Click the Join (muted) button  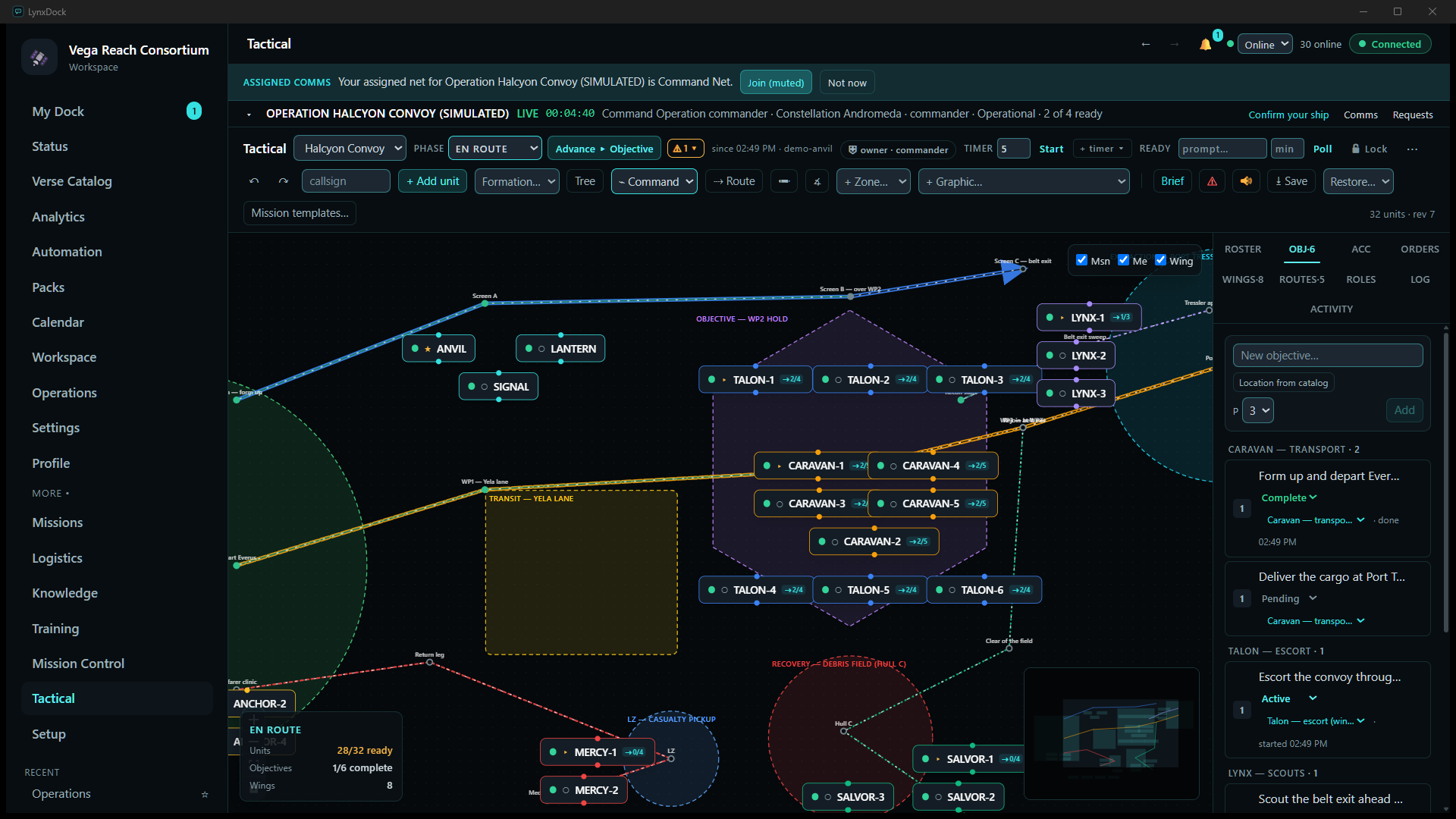tap(776, 83)
